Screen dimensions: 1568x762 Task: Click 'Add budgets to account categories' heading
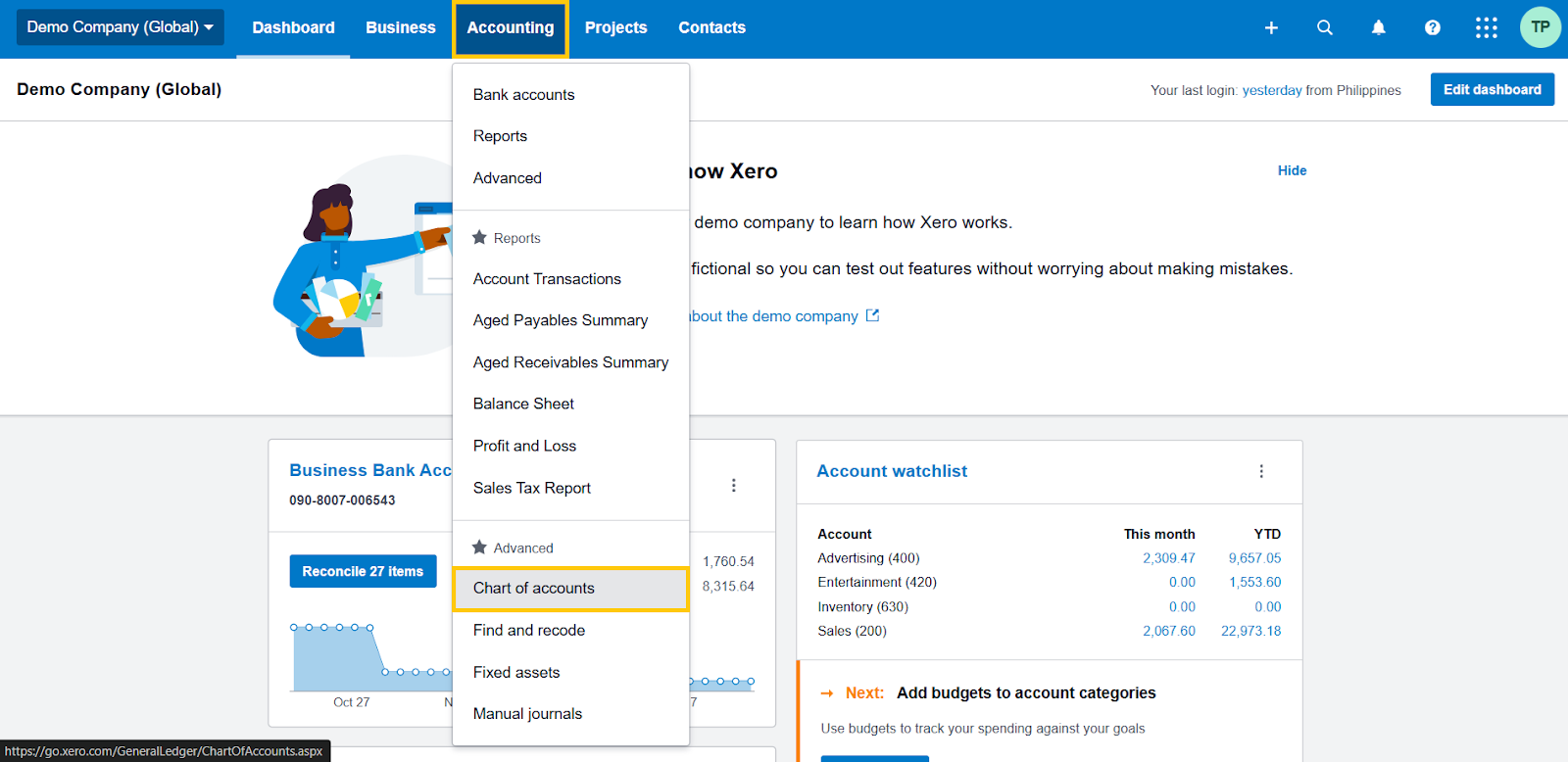point(1026,692)
